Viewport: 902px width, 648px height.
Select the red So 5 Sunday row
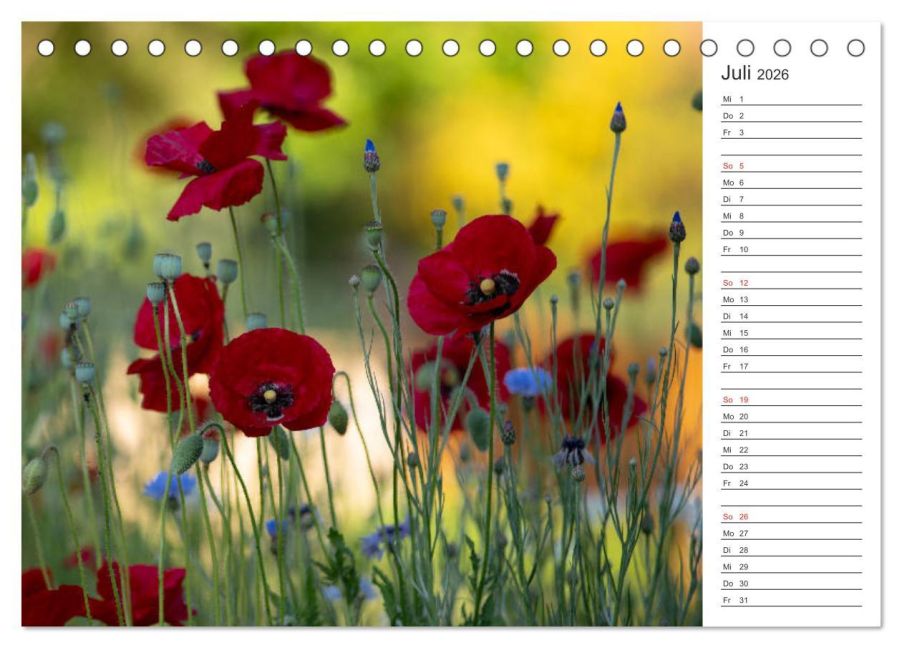pos(792,166)
